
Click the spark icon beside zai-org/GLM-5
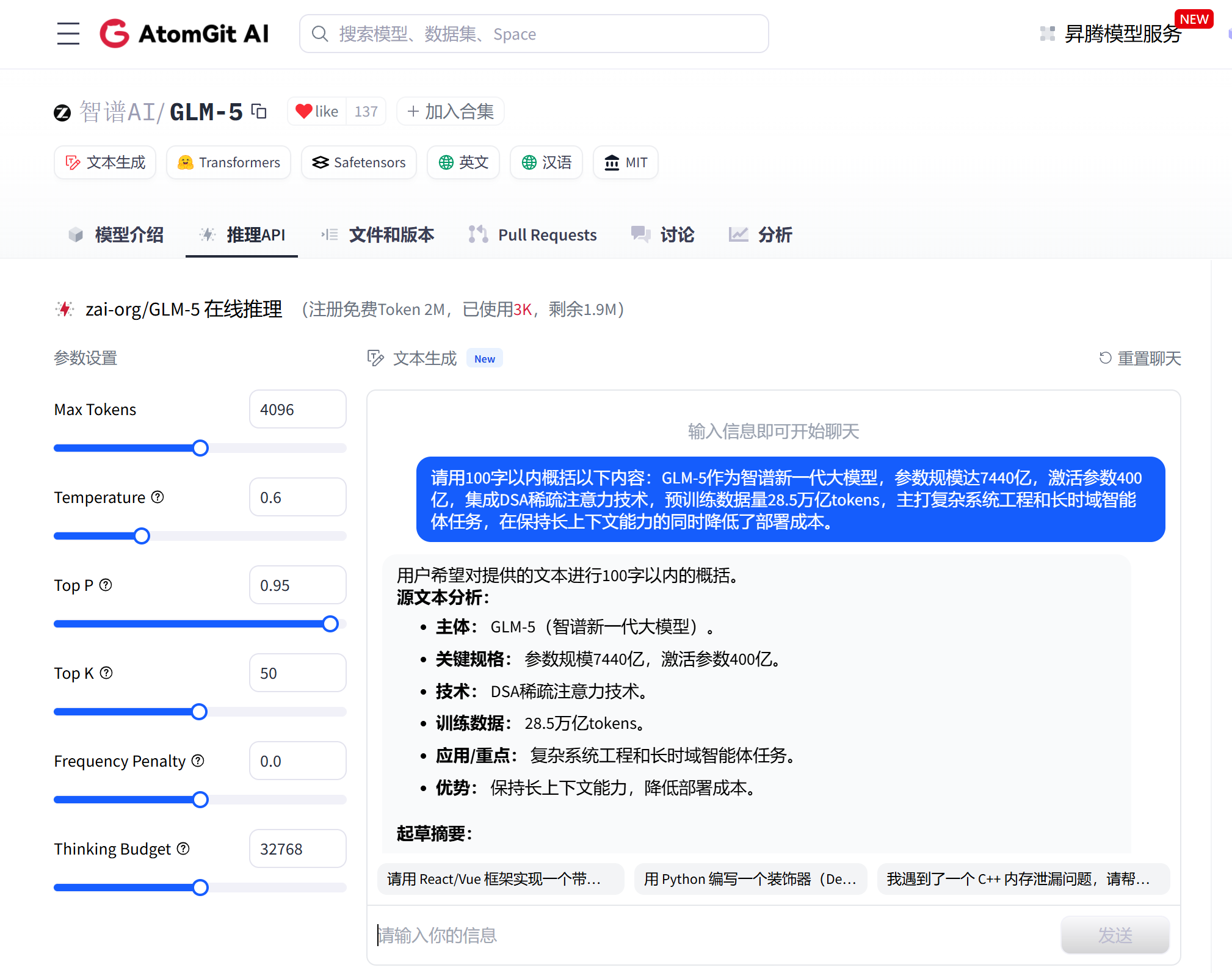(x=65, y=309)
